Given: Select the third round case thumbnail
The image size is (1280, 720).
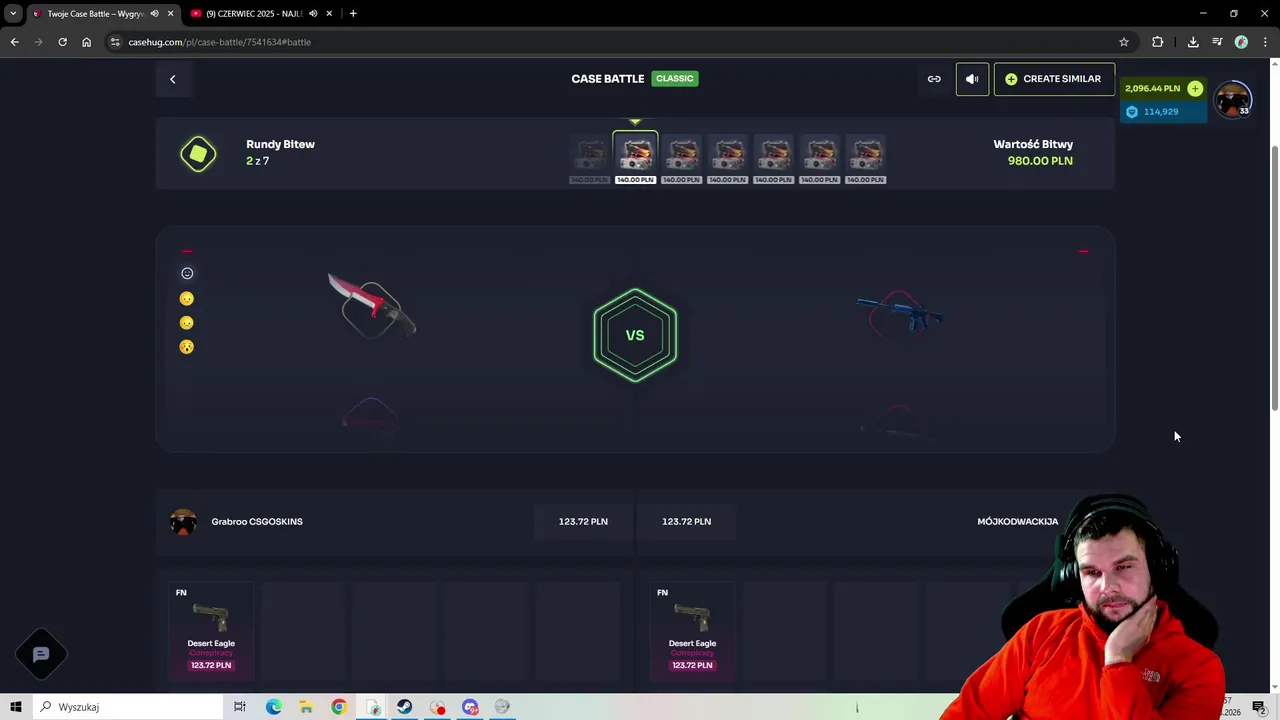Looking at the screenshot, I should click(682, 158).
